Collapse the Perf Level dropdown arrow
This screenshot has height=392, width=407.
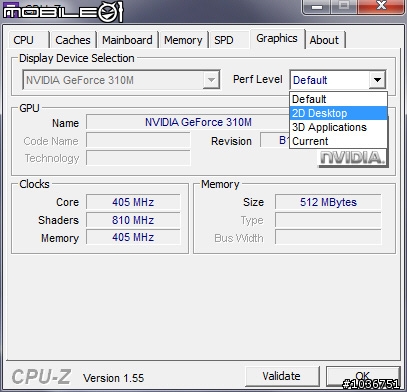click(377, 80)
